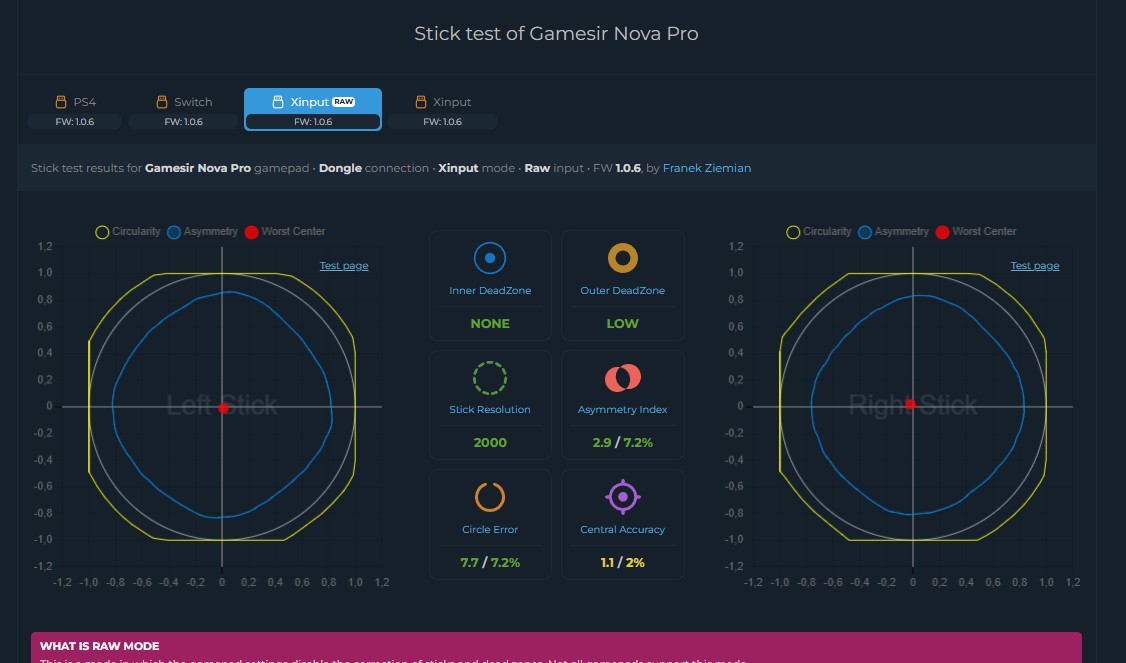Switch to the PS4 test tab
Image resolution: width=1126 pixels, height=663 pixels.
point(75,109)
